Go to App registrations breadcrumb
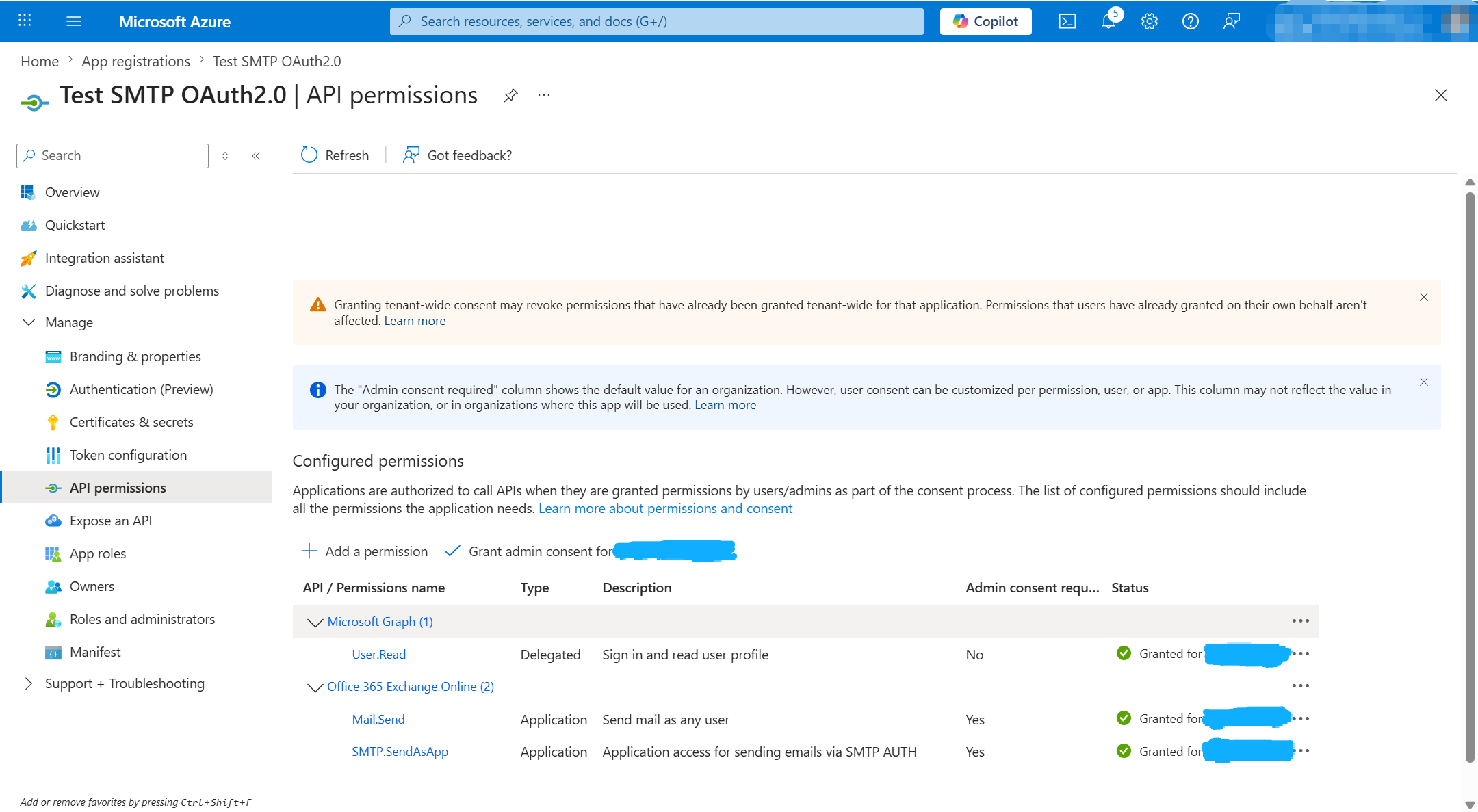The height and width of the screenshot is (812, 1478). click(x=136, y=61)
